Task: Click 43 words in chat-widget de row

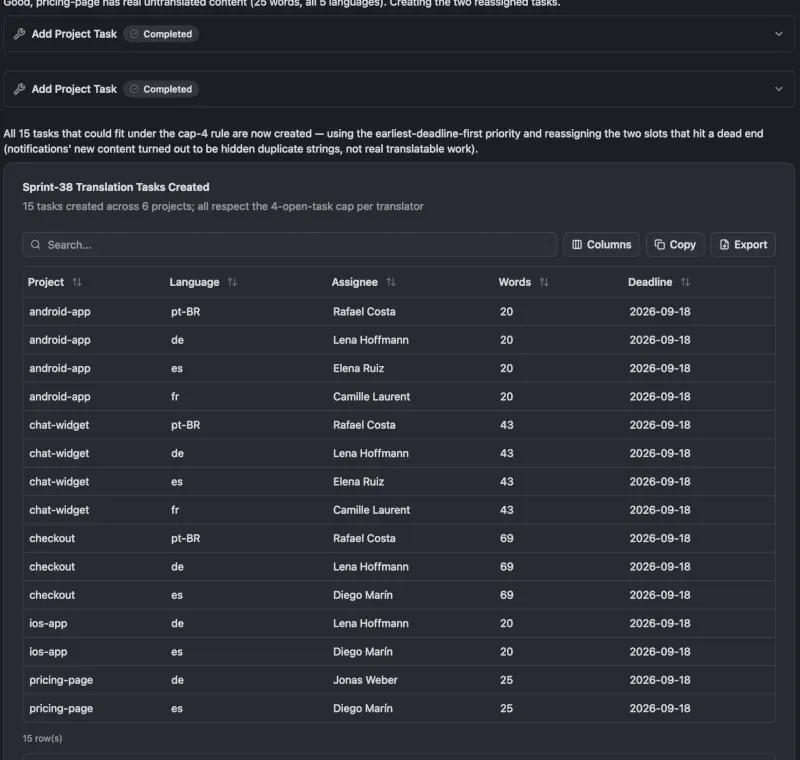Action: [507, 453]
